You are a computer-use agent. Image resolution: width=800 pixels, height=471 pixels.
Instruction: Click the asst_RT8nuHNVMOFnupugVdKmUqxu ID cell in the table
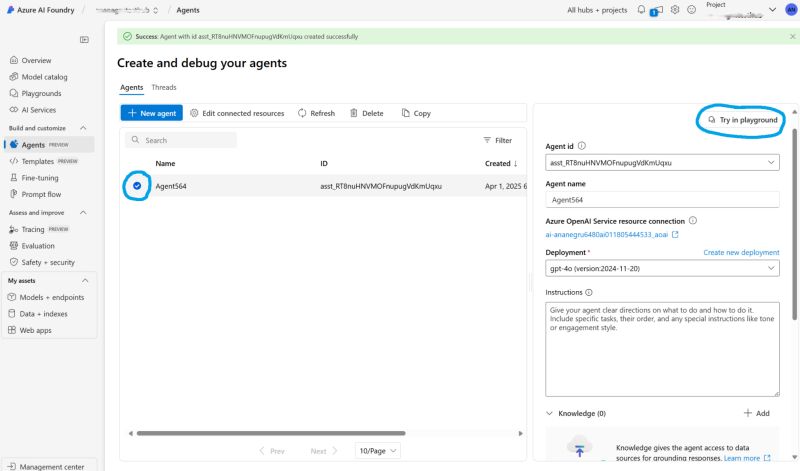[x=381, y=186]
